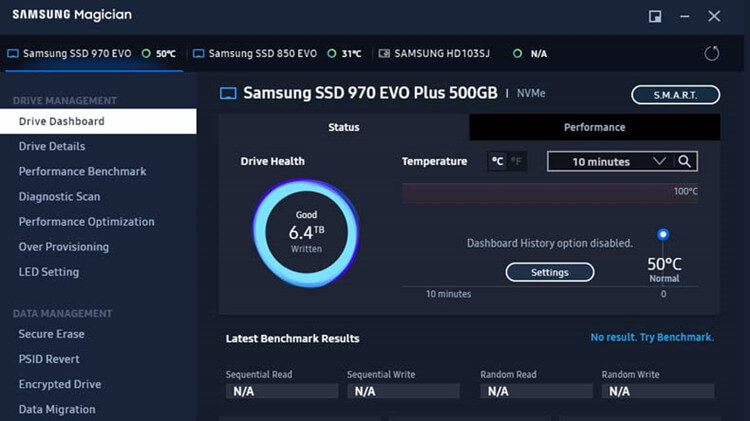Click the mini-mode window icon in title bar
Image resolution: width=750 pixels, height=421 pixels.
pyautogui.click(x=655, y=16)
